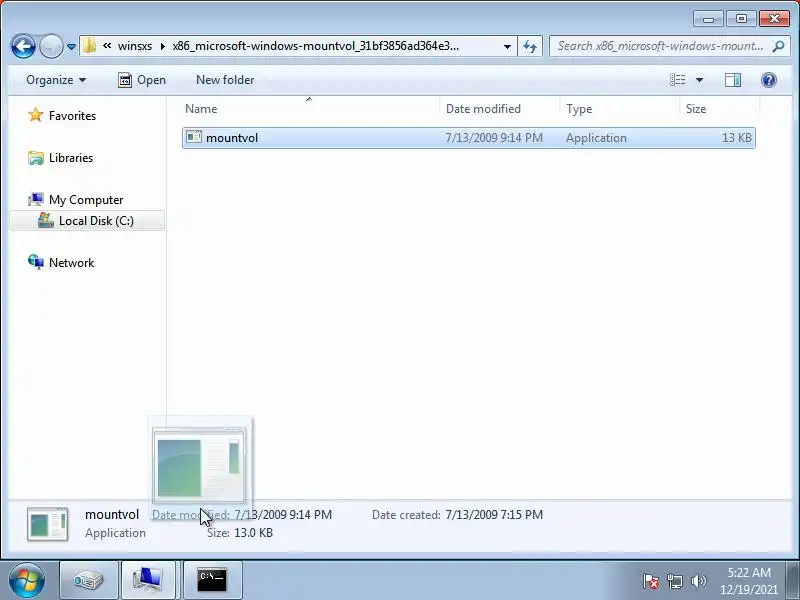Viewport: 800px width, 600px height.
Task: Click the search magnifier icon
Action: 779,46
